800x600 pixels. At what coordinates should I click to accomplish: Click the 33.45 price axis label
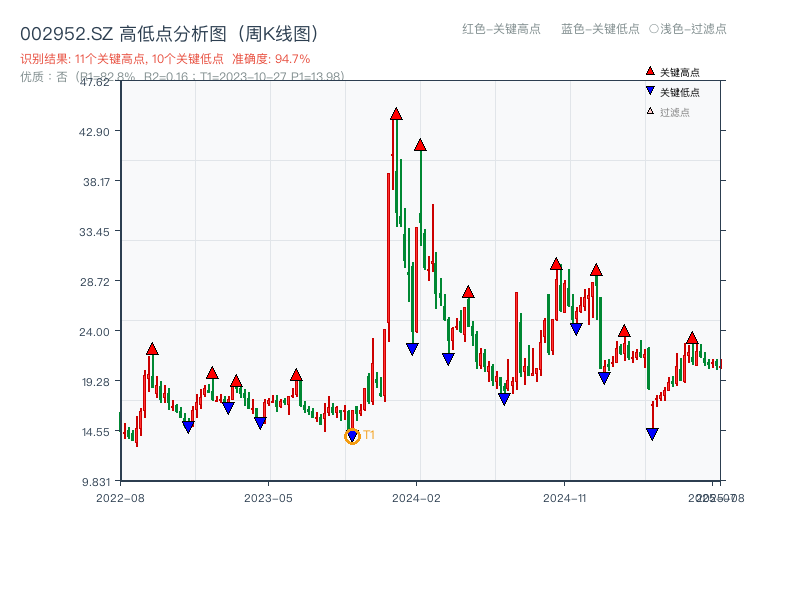(x=94, y=232)
